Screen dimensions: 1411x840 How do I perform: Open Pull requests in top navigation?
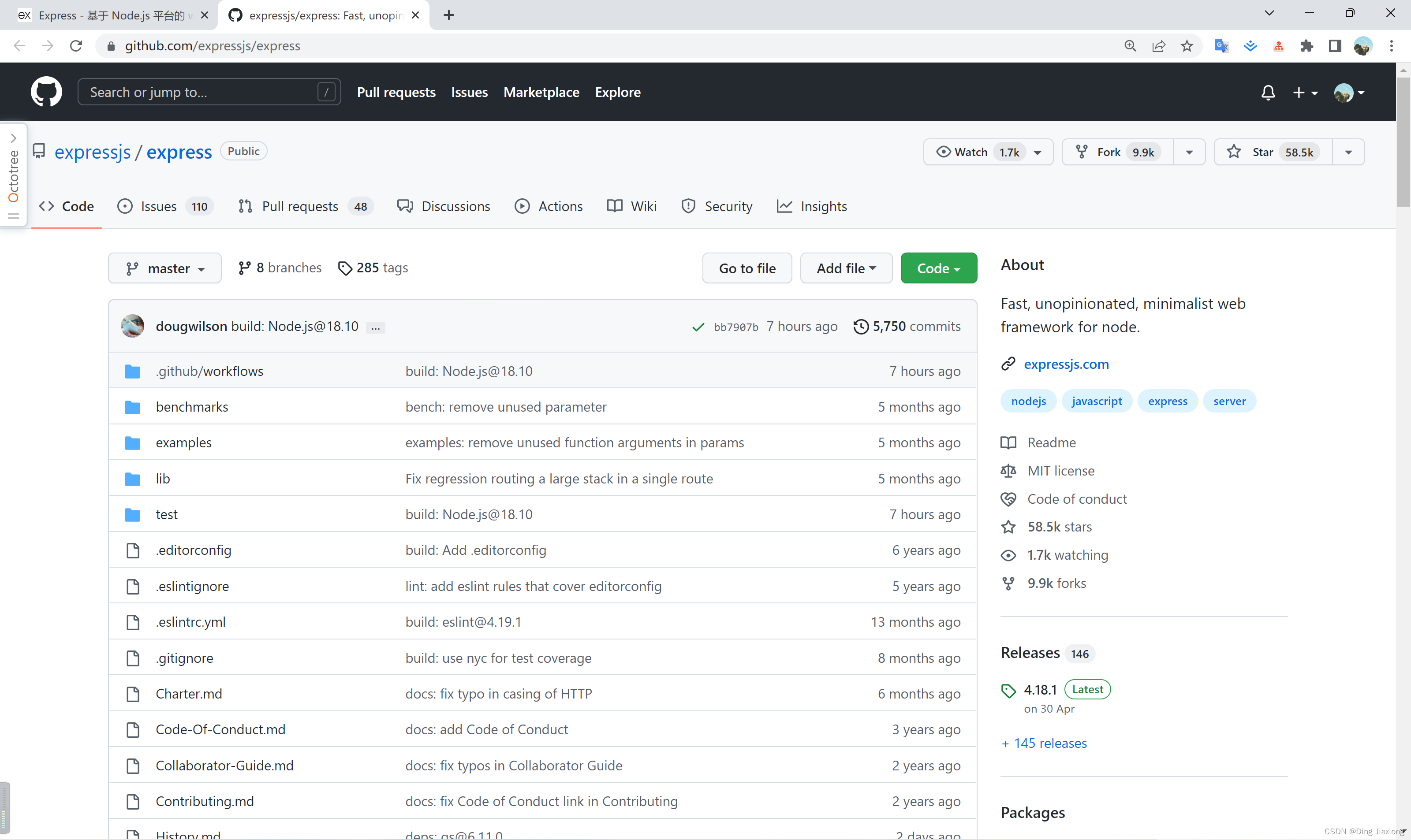[x=396, y=92]
